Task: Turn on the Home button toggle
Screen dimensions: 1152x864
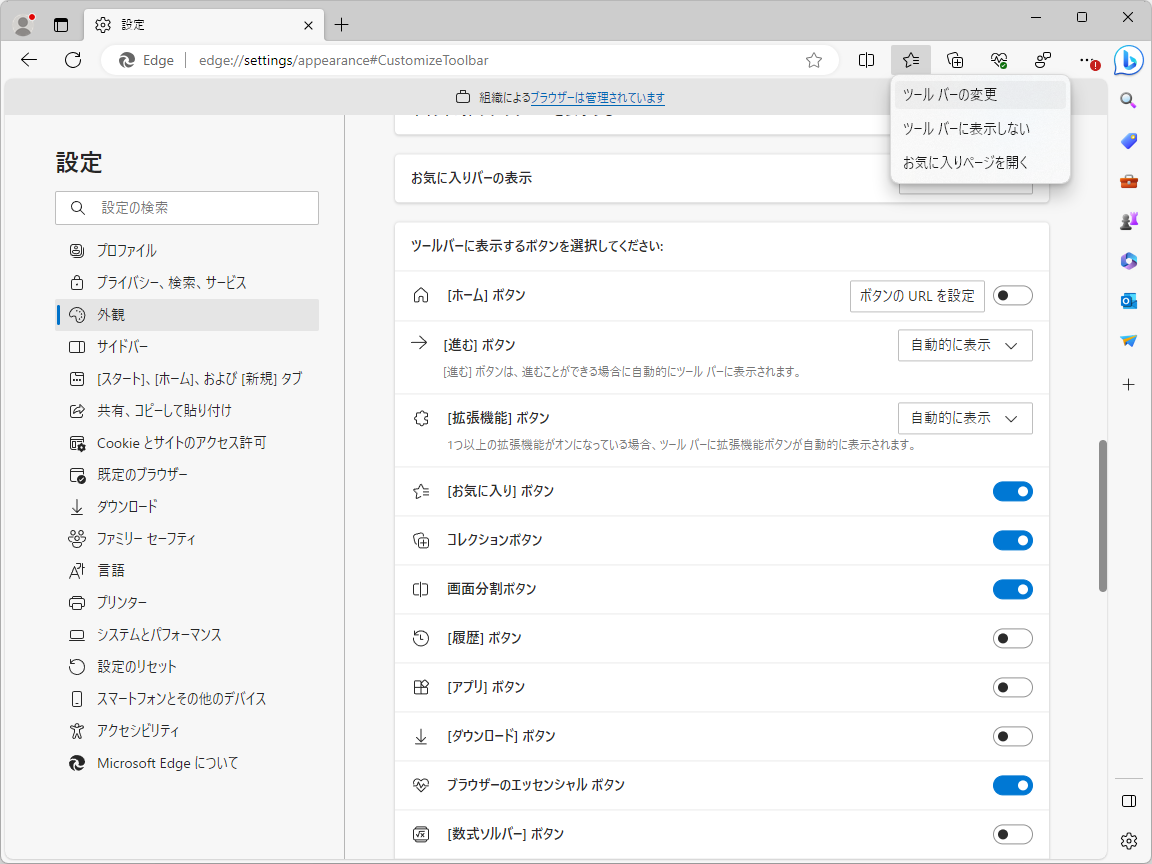Action: pos(1012,295)
